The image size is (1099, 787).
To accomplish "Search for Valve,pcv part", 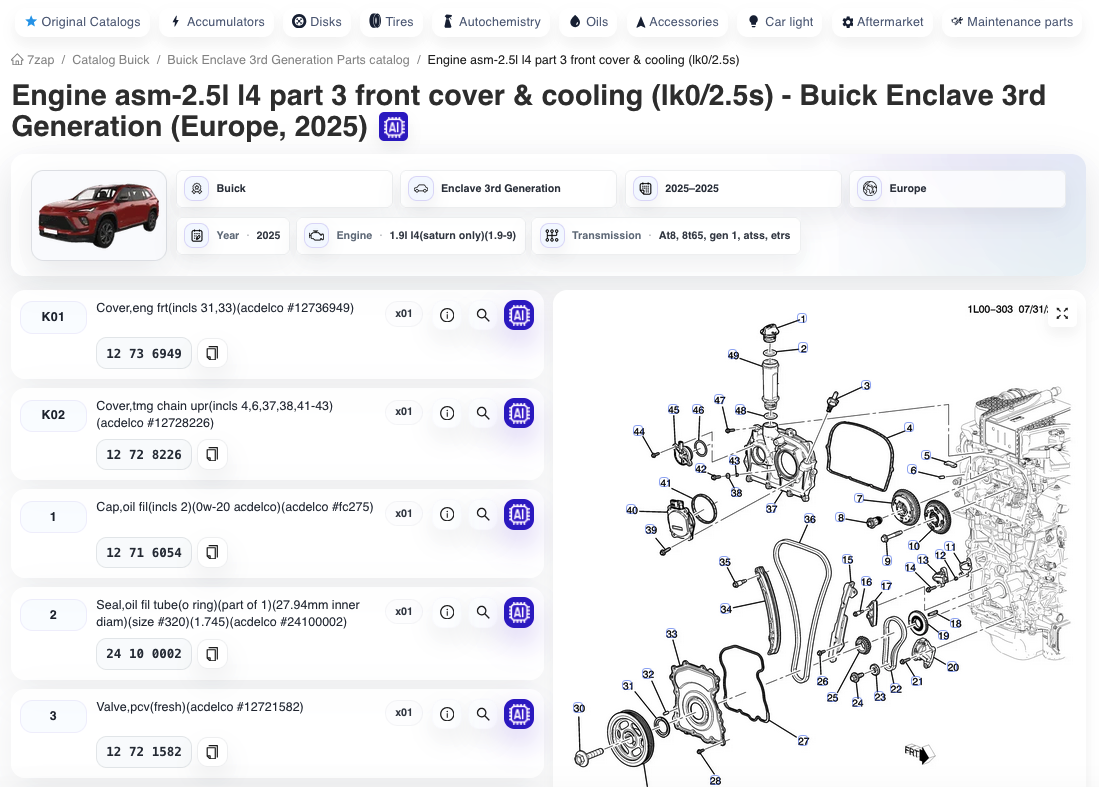I will (x=483, y=713).
